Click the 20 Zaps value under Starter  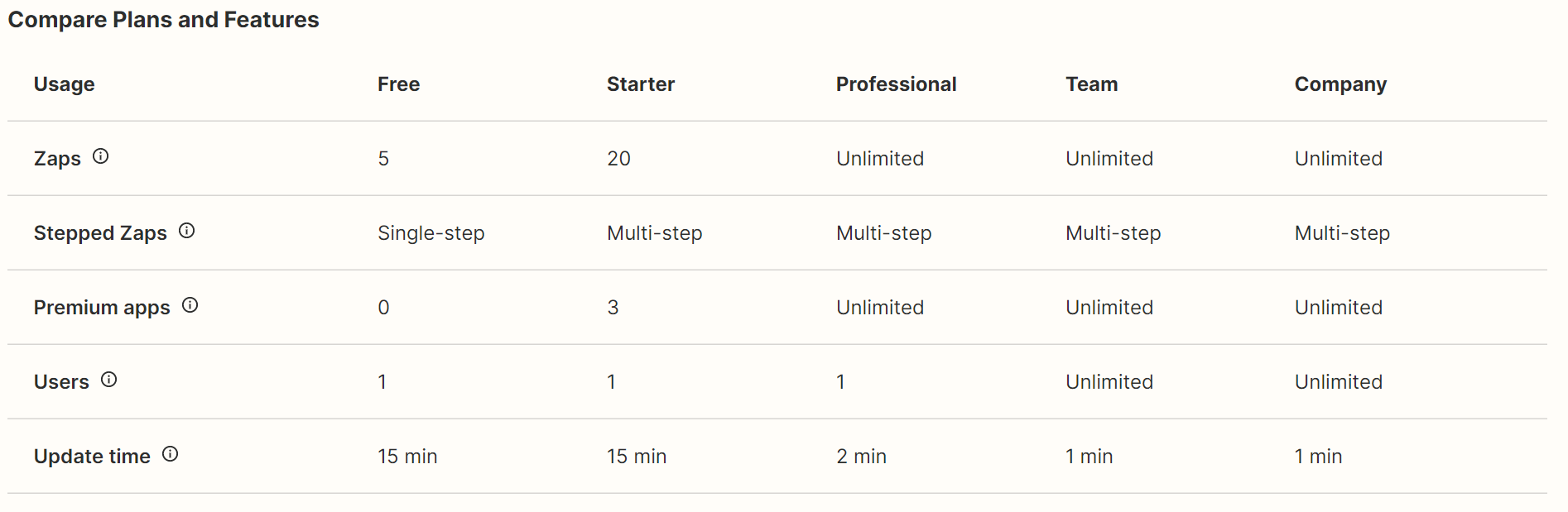618,159
